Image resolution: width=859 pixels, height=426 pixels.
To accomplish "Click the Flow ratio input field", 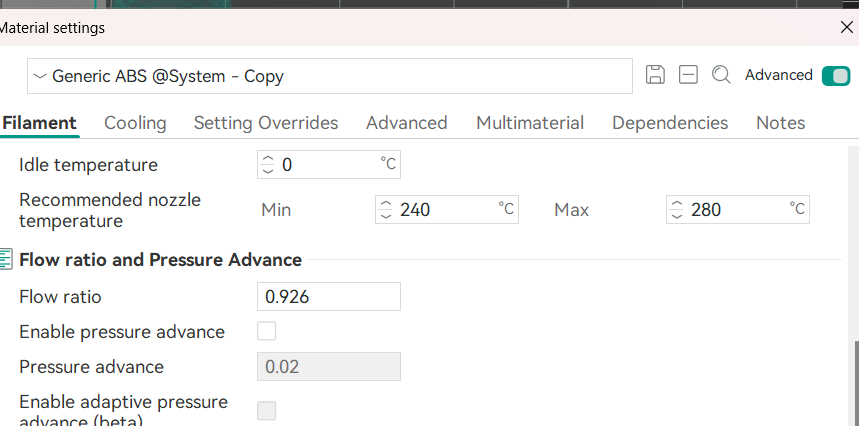I will [x=329, y=297].
